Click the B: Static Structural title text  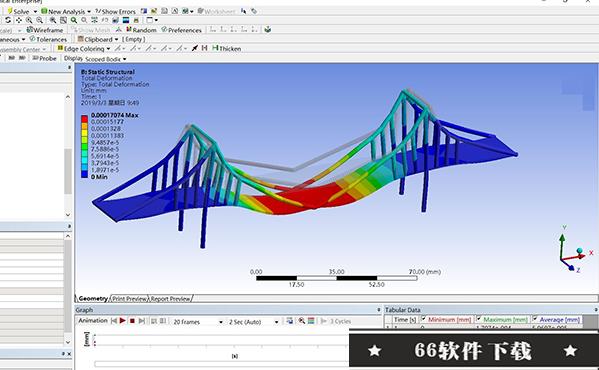pyautogui.click(x=108, y=72)
